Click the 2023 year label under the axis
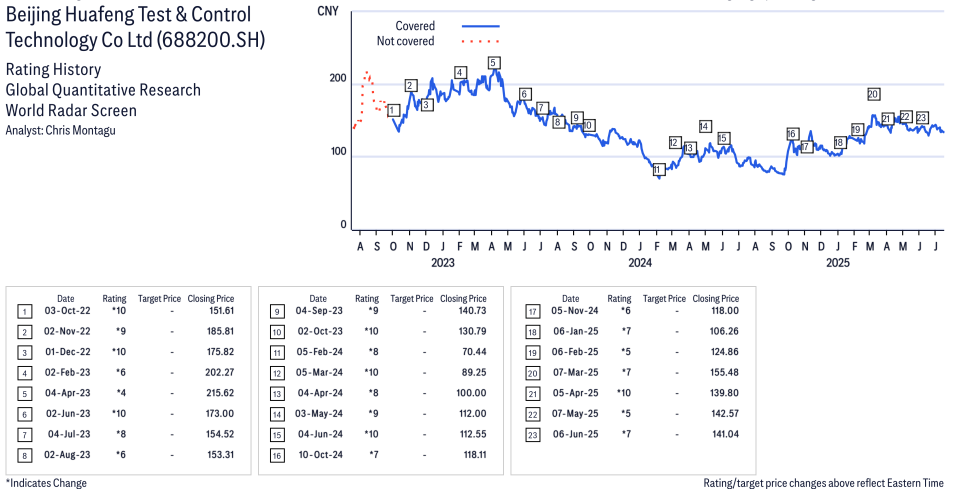Screen dimensions: 955x489 point(443,263)
